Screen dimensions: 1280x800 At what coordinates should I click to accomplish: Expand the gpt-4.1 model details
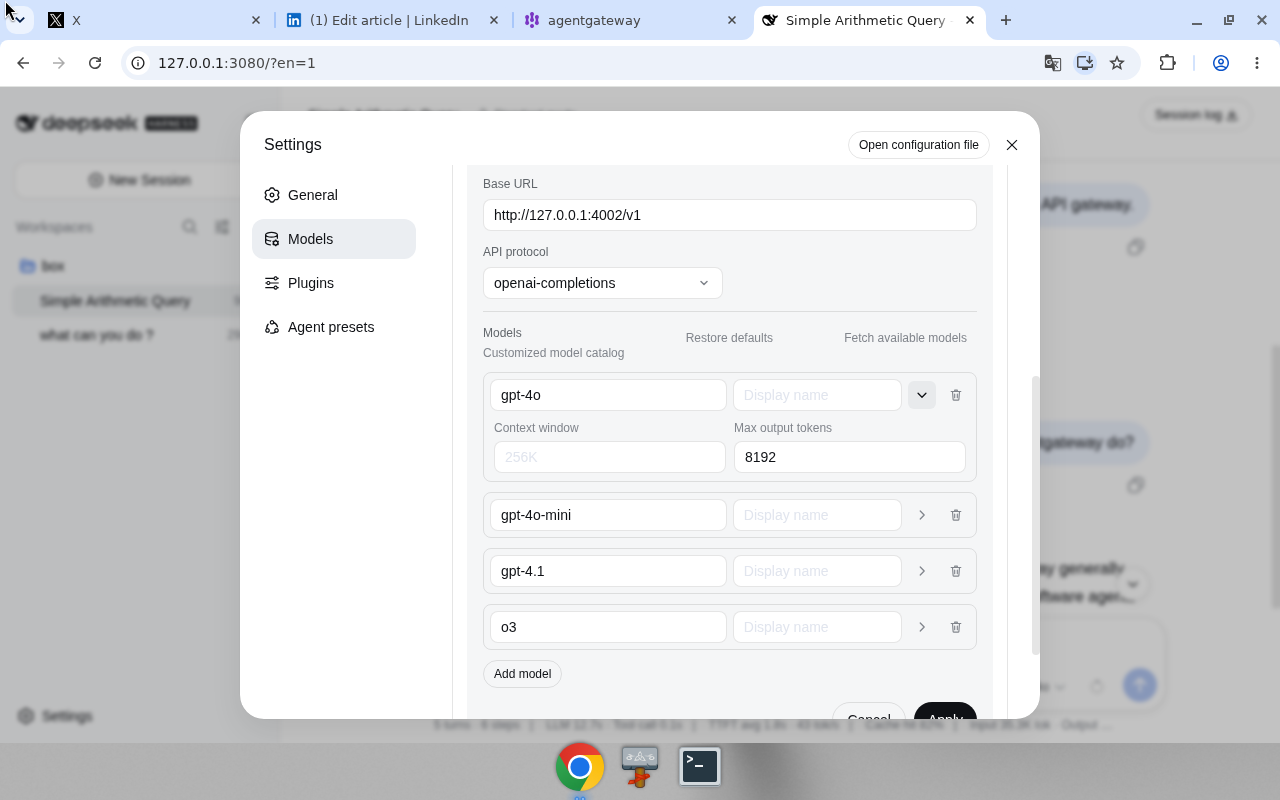coord(922,571)
